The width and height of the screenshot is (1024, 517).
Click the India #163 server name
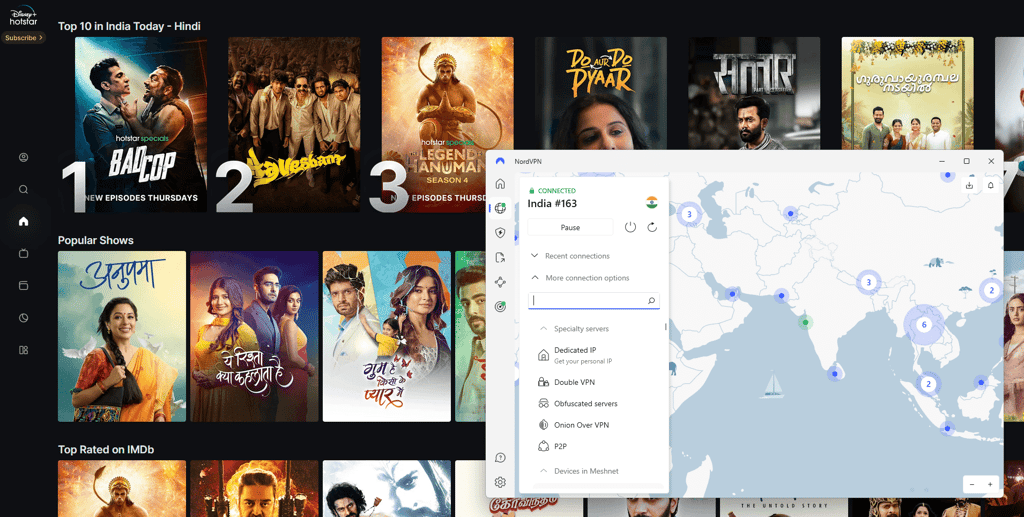pos(552,204)
